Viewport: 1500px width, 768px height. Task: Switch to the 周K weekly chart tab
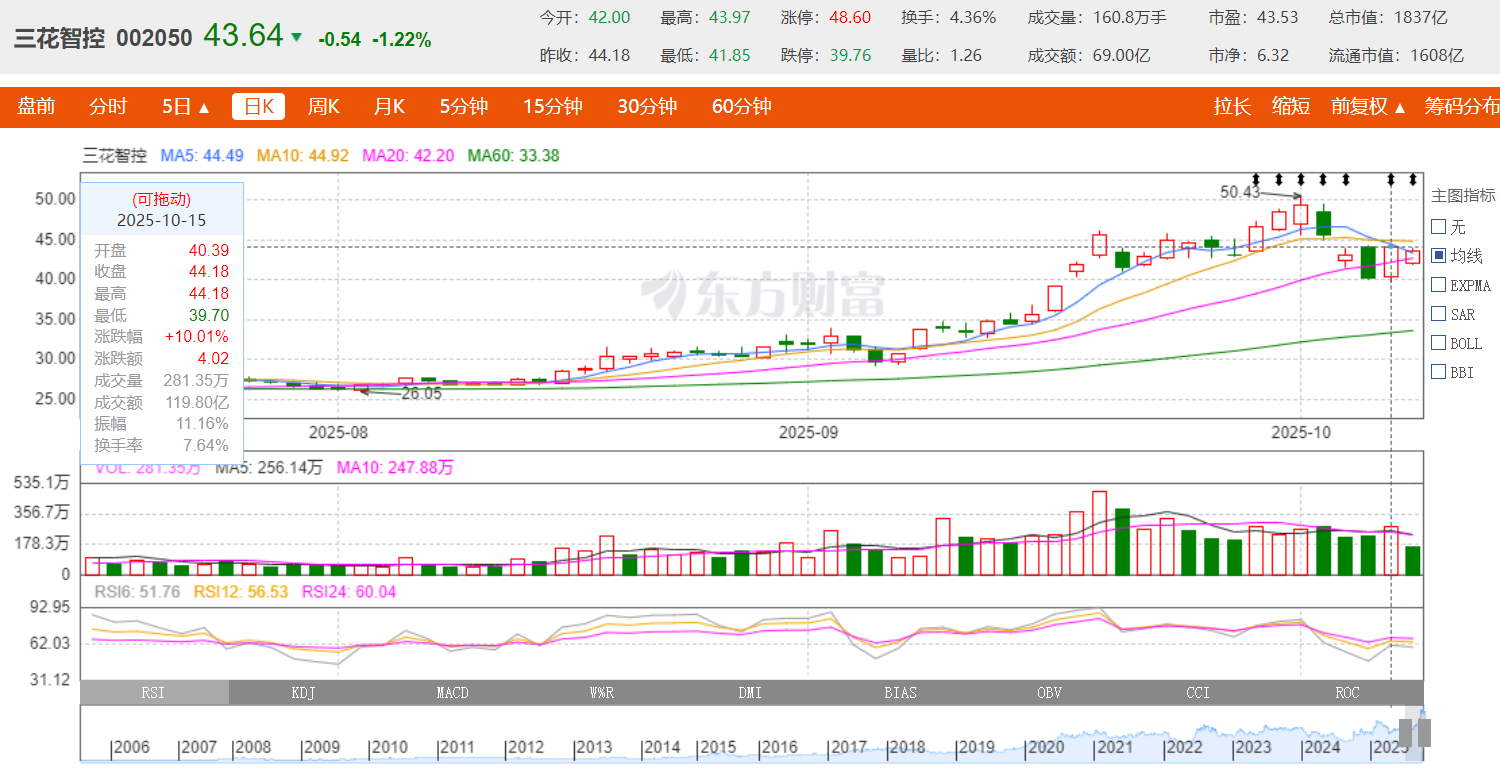[323, 107]
